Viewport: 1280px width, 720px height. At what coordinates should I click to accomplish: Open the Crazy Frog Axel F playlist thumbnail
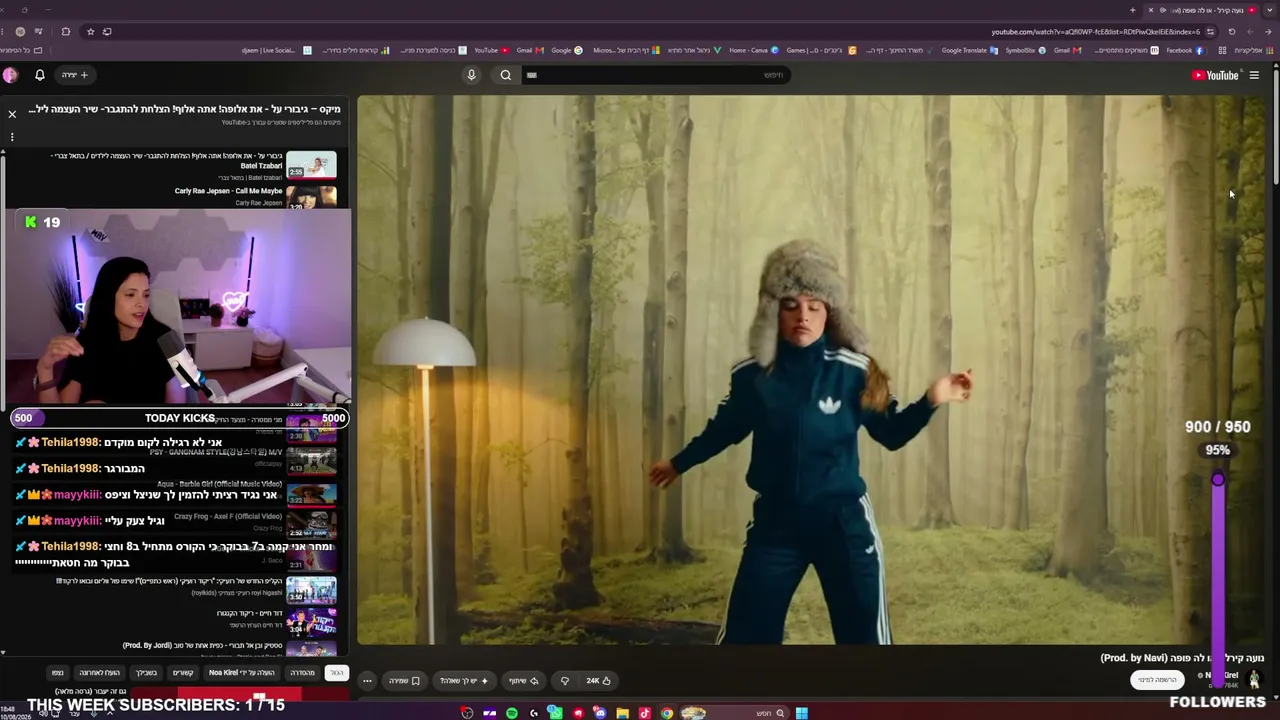tap(311, 526)
